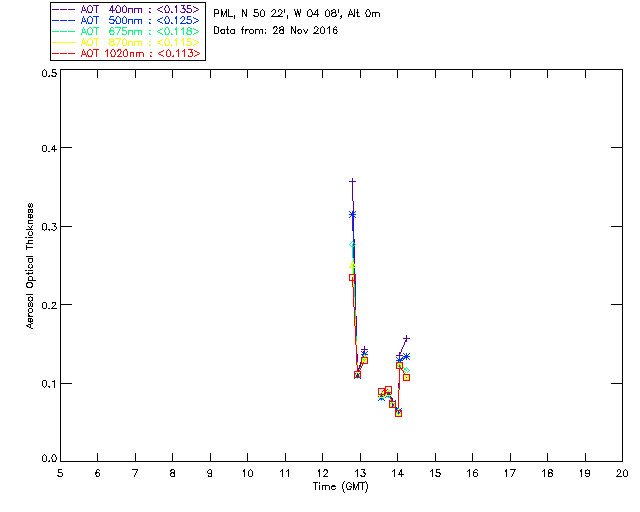
Task: Click the 0.4 y-axis tick label
Action: pyautogui.click(x=49, y=148)
